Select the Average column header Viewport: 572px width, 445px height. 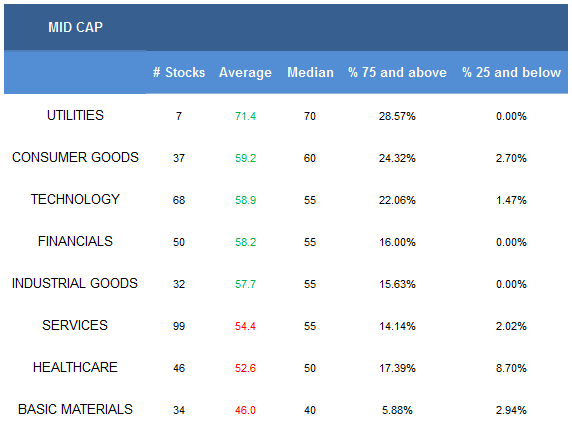click(x=245, y=73)
